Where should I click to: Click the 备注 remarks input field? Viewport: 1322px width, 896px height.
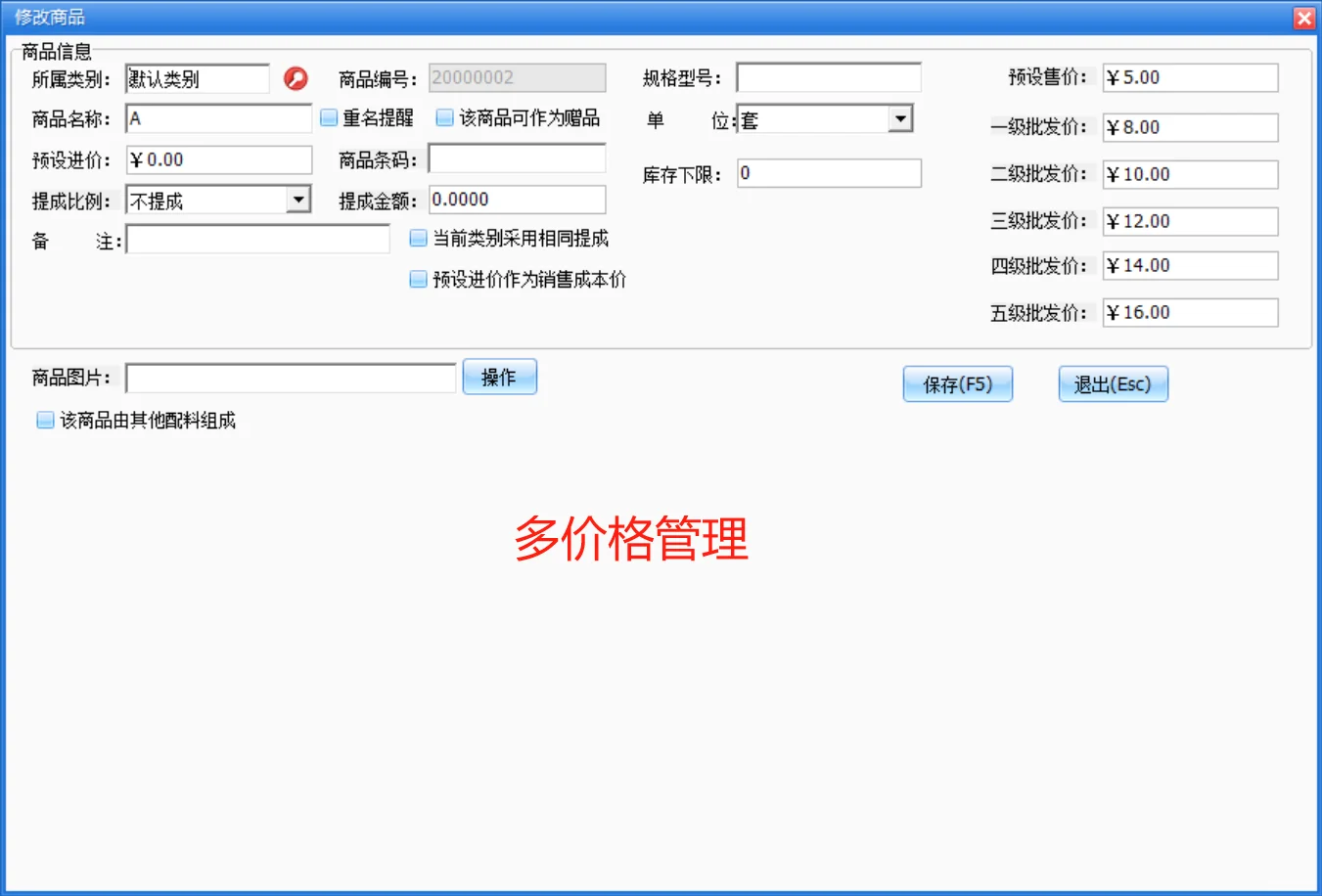[x=258, y=239]
